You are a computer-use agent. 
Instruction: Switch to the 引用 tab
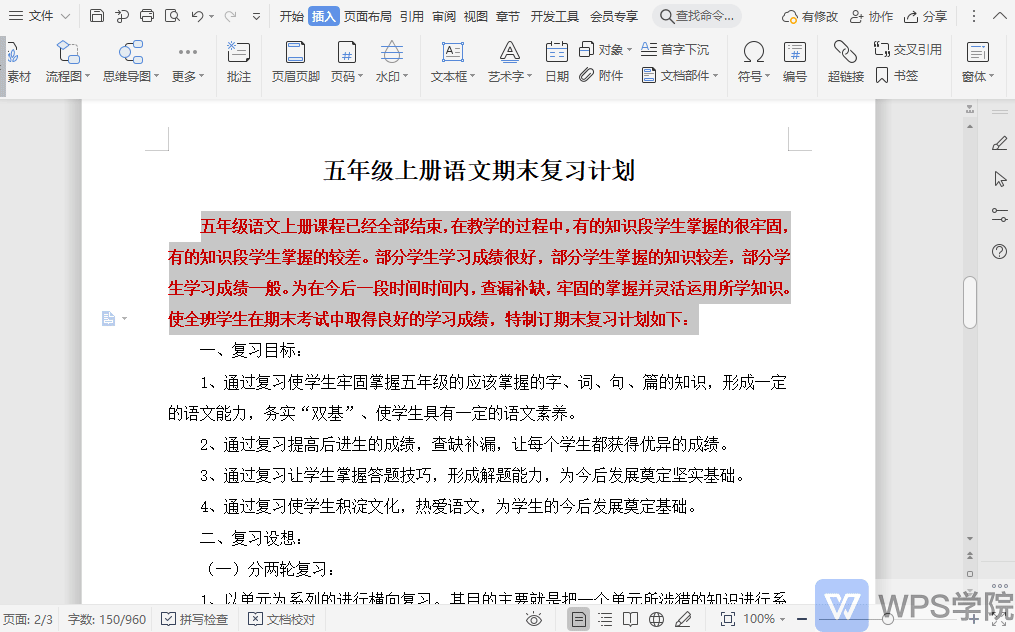coord(412,16)
